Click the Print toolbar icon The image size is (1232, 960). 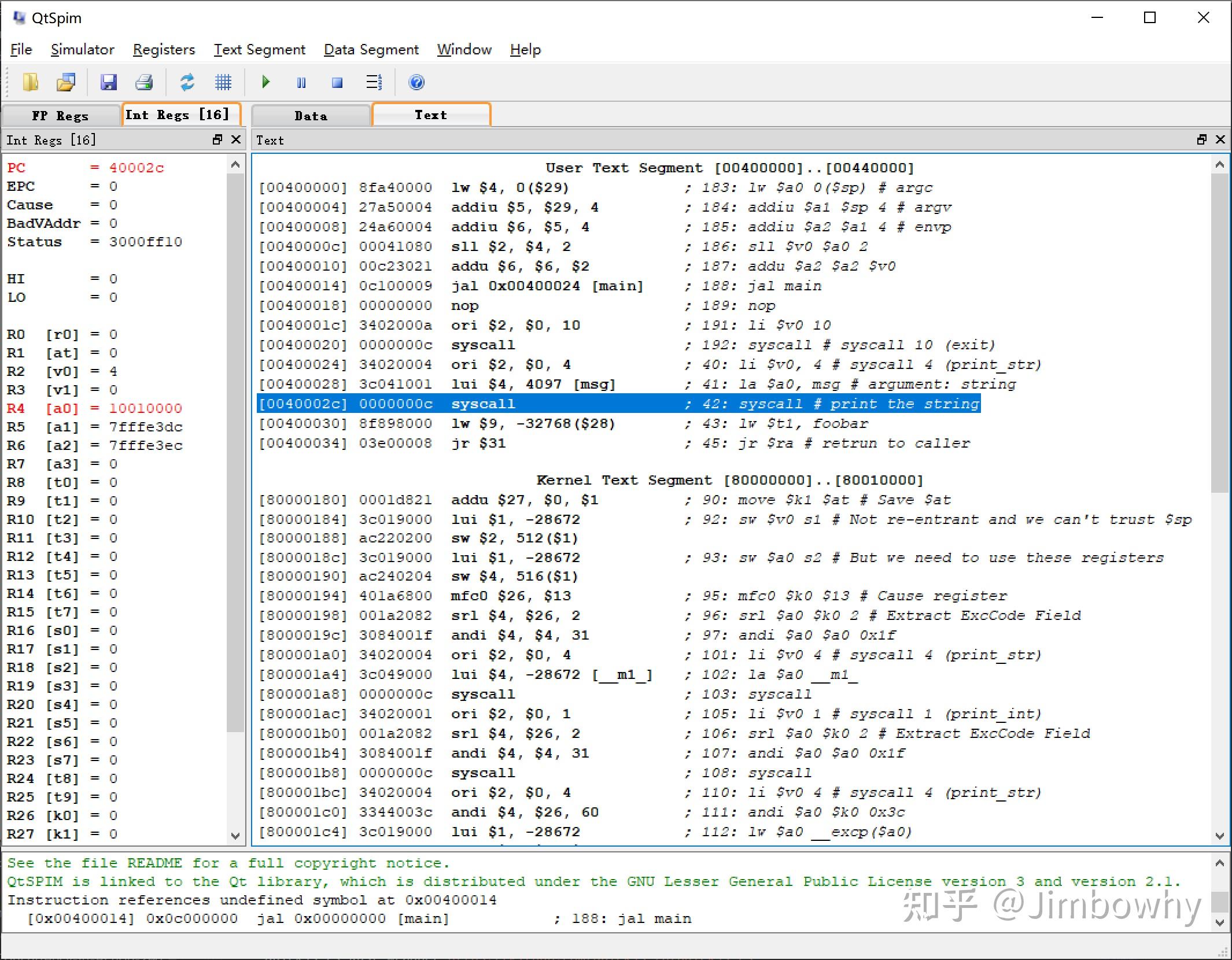pyautogui.click(x=144, y=82)
